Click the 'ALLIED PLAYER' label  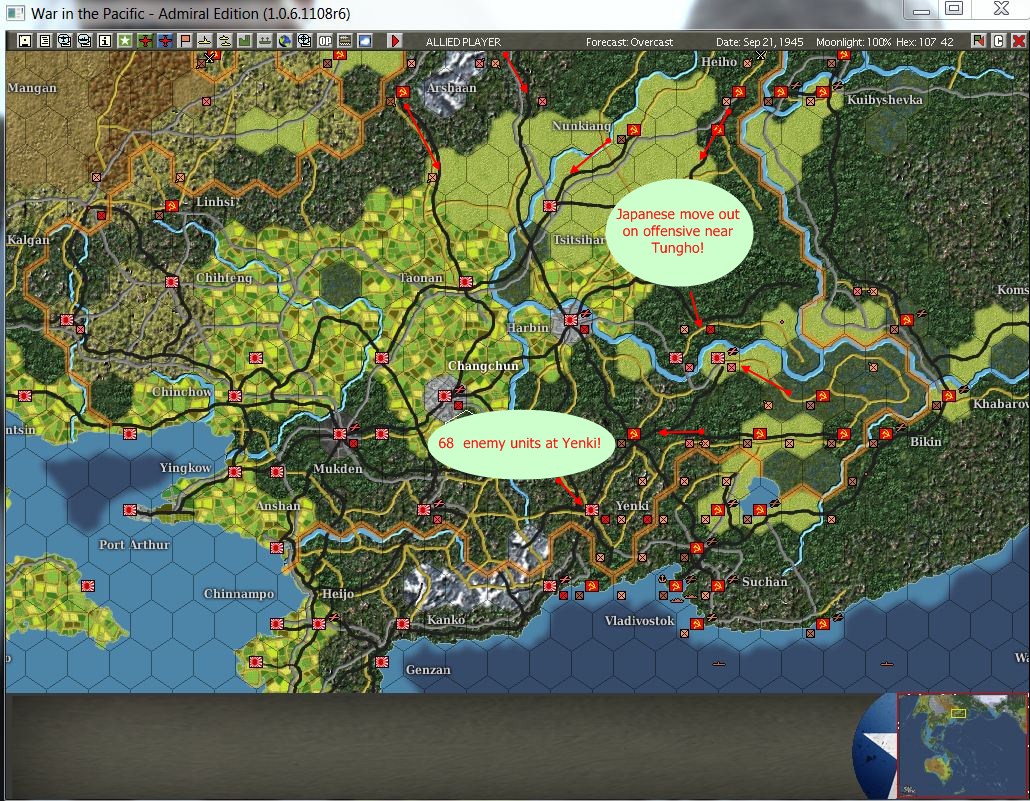pyautogui.click(x=463, y=41)
